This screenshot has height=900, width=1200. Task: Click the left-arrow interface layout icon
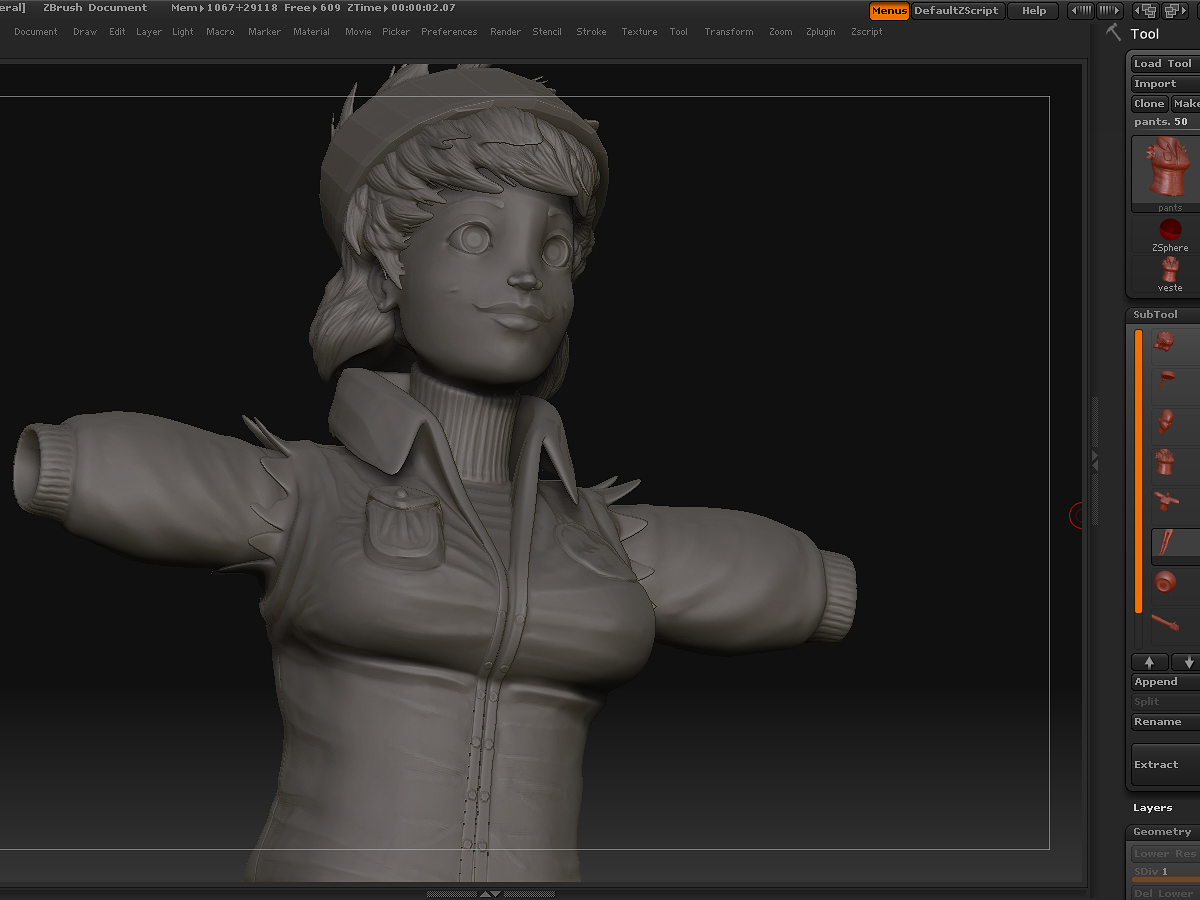[1081, 11]
